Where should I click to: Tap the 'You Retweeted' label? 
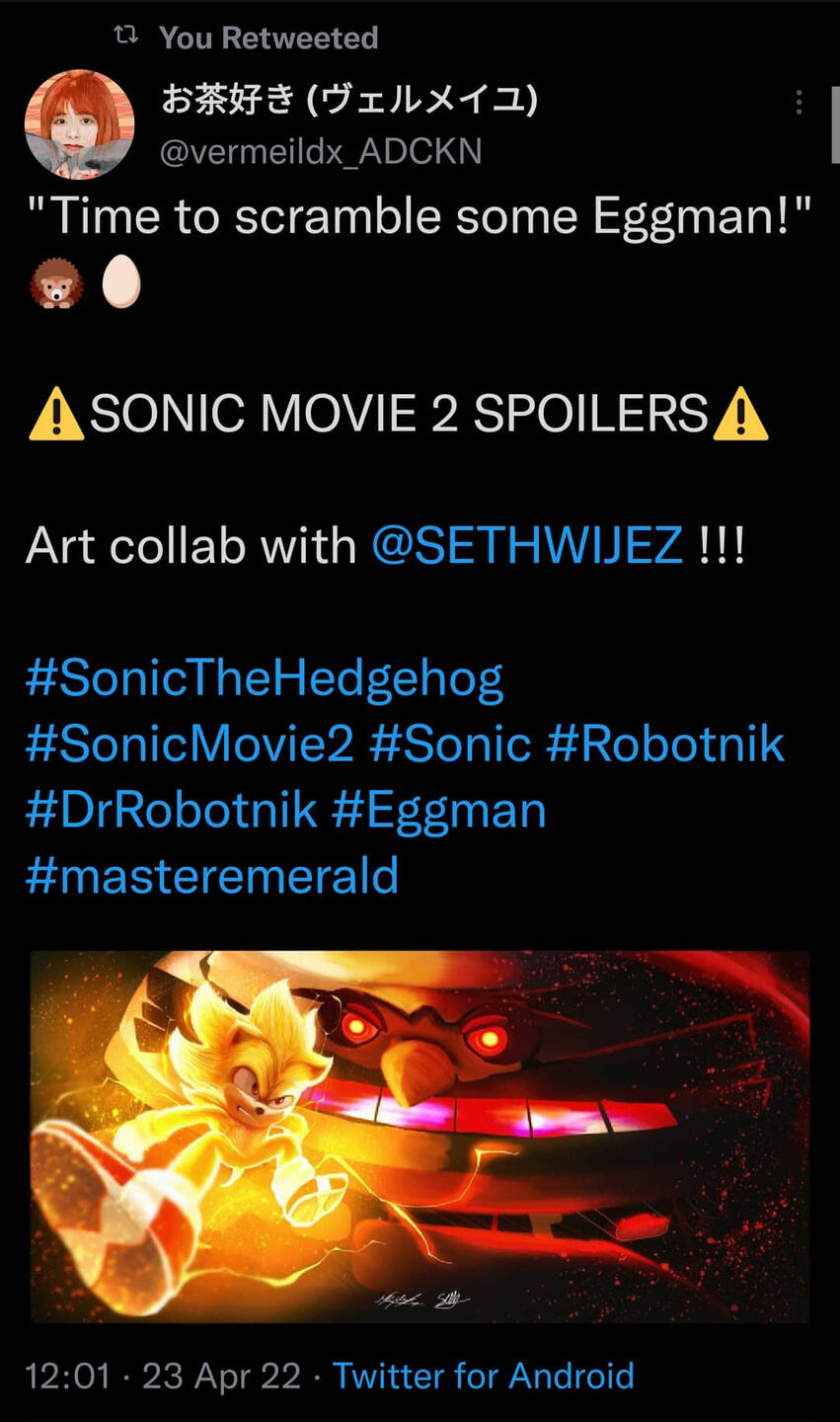point(268,38)
